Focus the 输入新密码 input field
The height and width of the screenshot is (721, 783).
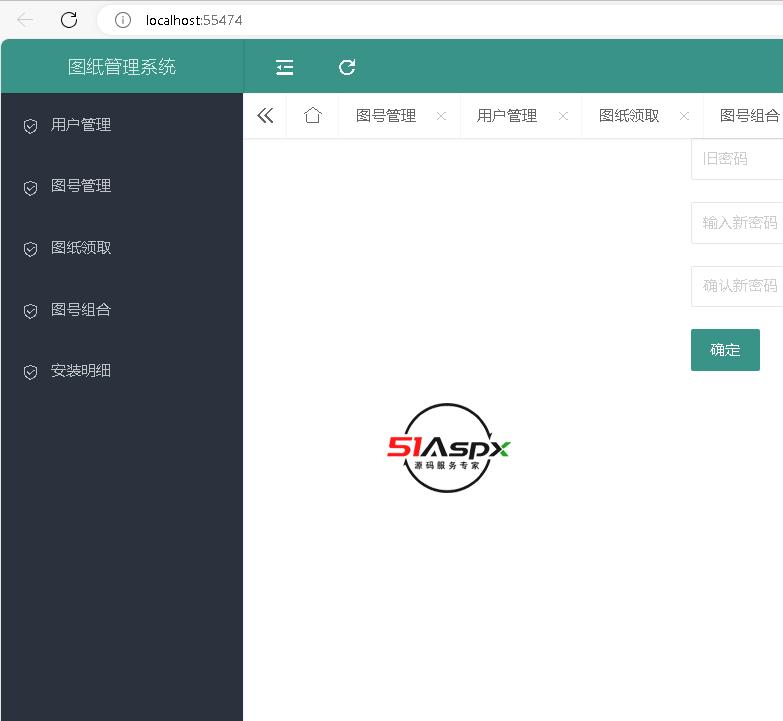tap(737, 223)
